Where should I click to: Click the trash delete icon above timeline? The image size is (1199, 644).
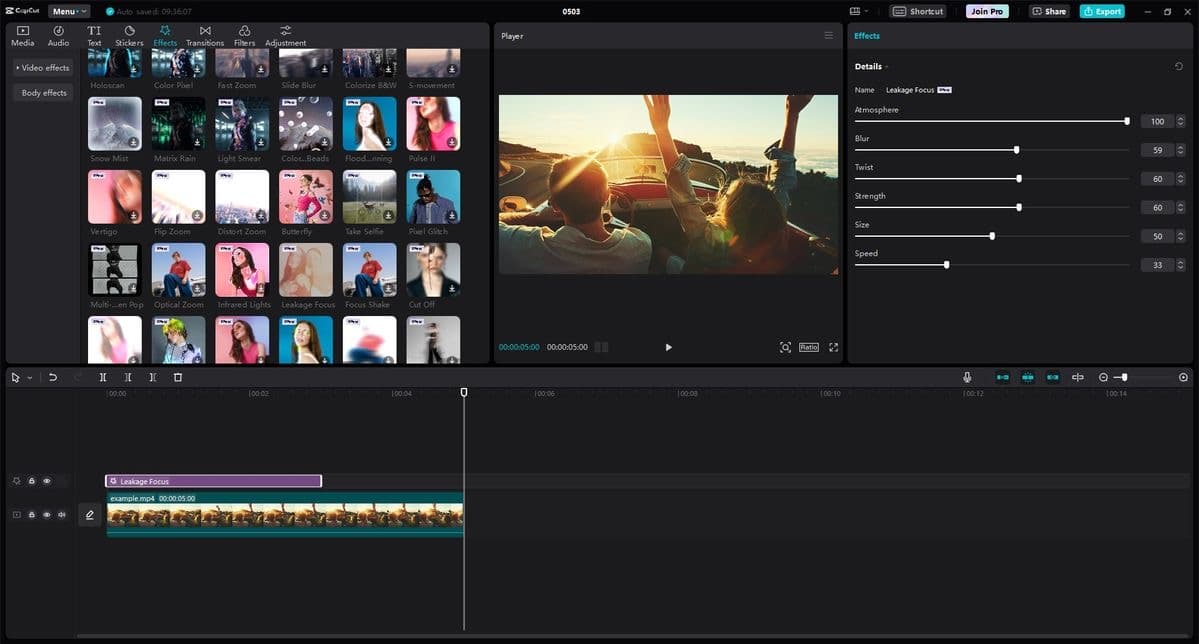[x=178, y=377]
